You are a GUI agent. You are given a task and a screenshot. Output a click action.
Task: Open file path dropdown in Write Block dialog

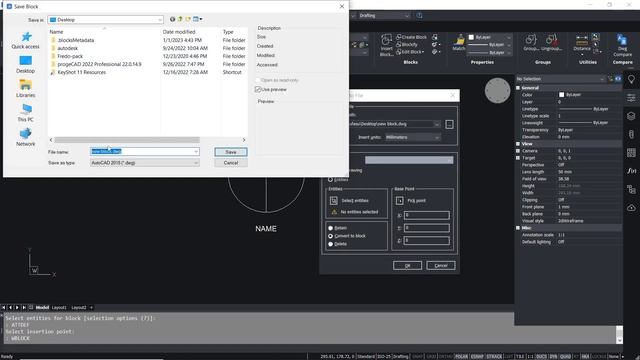[x=437, y=124]
